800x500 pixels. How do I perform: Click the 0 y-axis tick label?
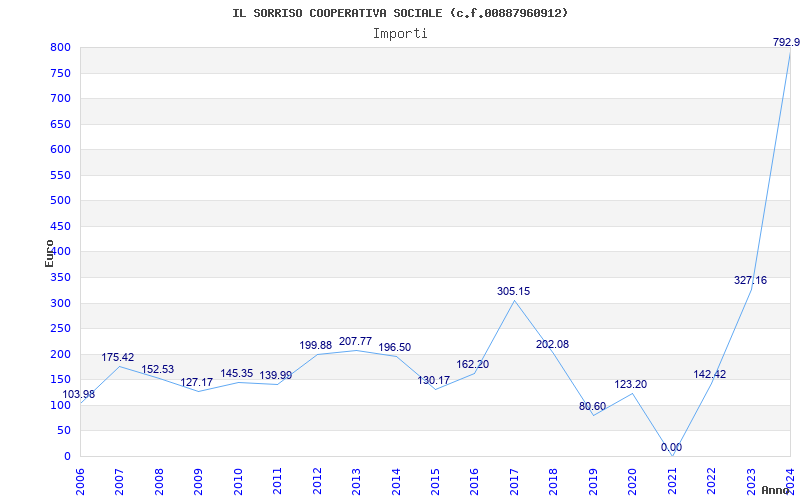pos(67,457)
